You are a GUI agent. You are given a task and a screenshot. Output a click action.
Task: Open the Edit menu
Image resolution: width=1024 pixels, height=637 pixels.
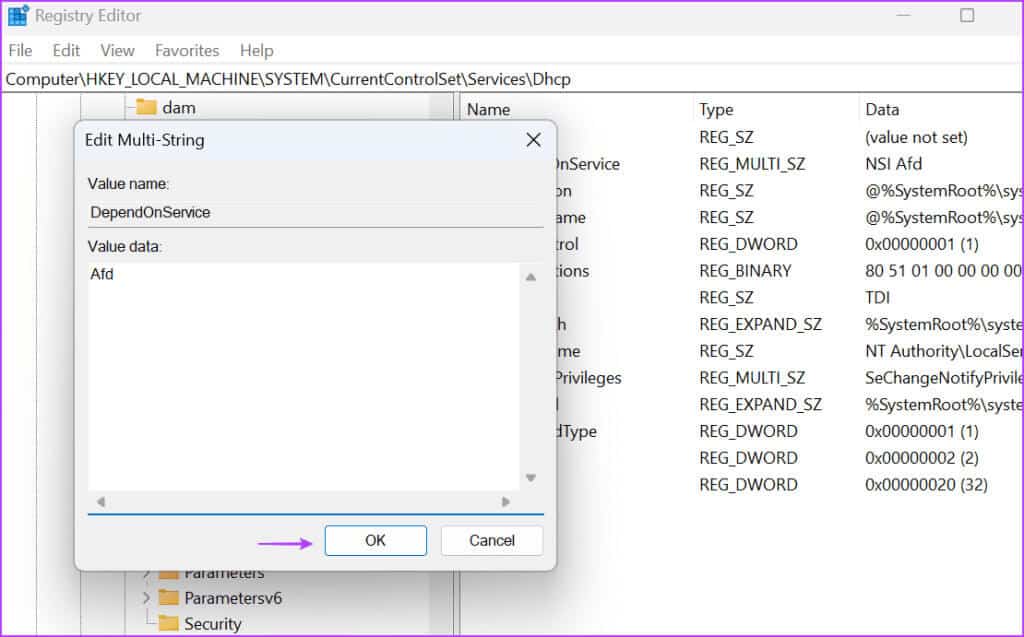pos(66,50)
